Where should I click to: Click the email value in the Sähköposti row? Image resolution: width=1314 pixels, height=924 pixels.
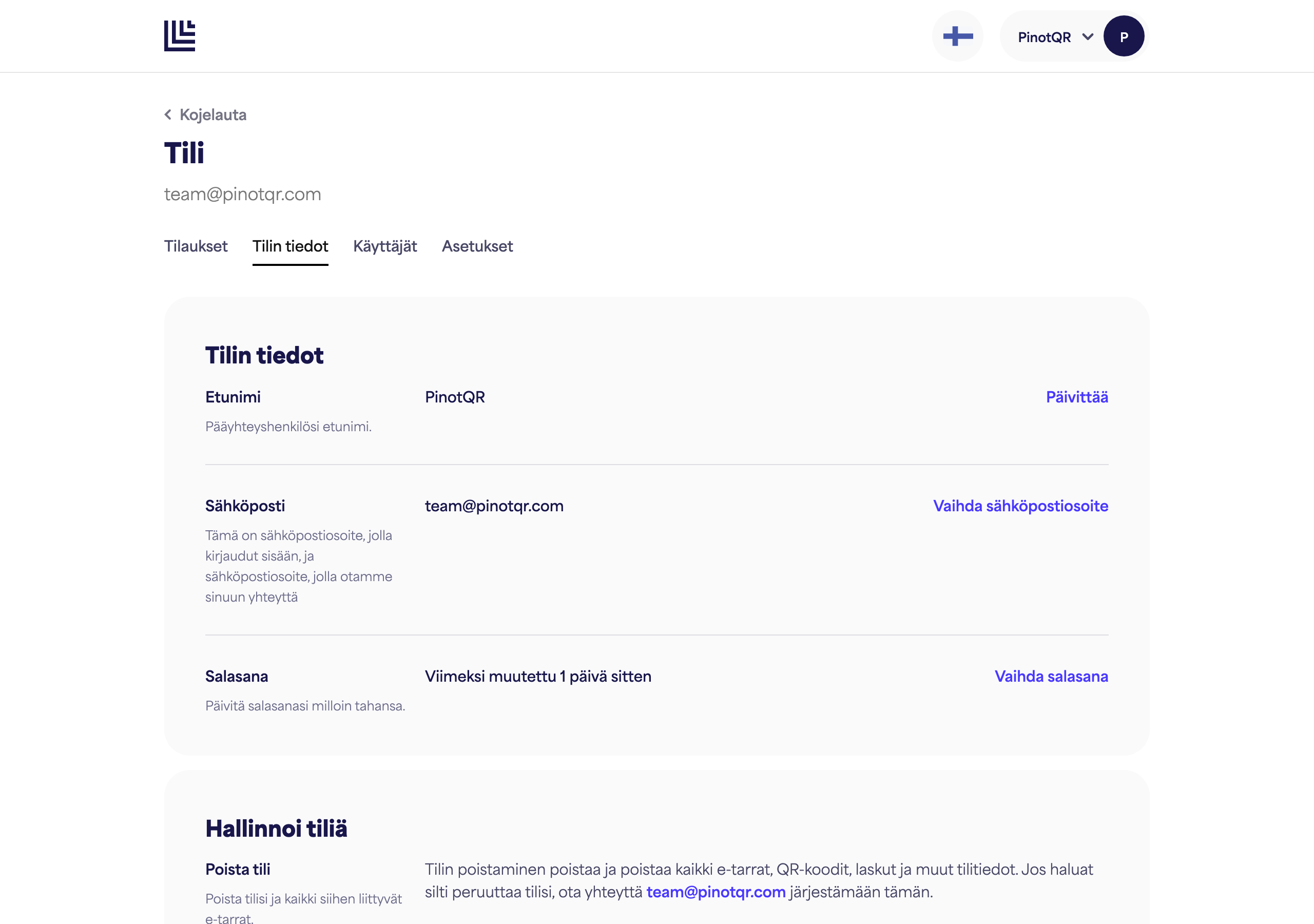pyautogui.click(x=494, y=506)
